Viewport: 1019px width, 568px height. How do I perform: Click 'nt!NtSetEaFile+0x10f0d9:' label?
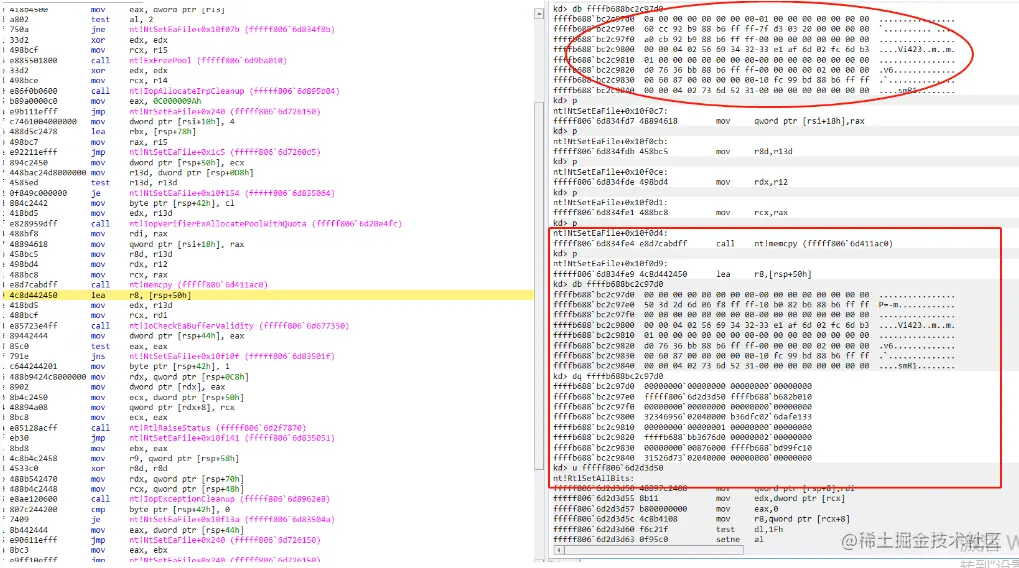tap(610, 264)
